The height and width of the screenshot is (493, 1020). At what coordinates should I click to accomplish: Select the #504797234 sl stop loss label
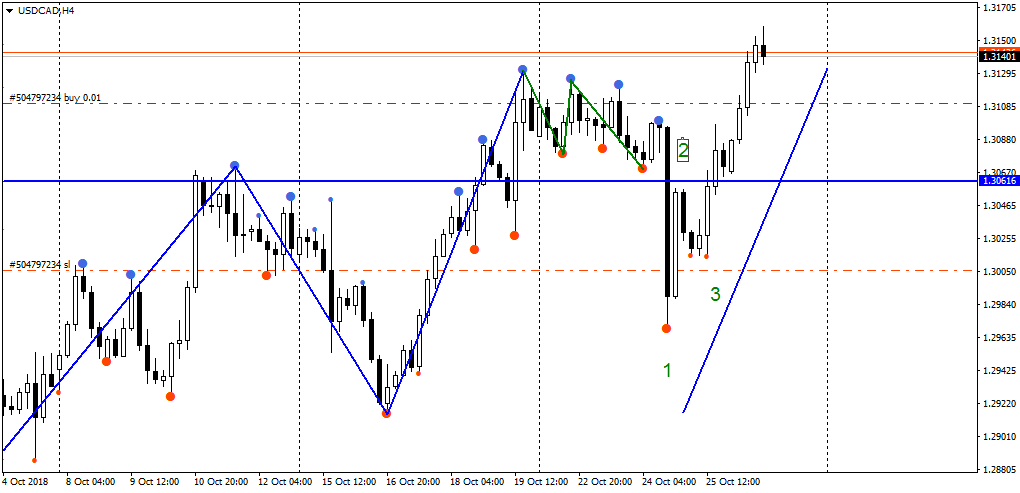[40, 265]
